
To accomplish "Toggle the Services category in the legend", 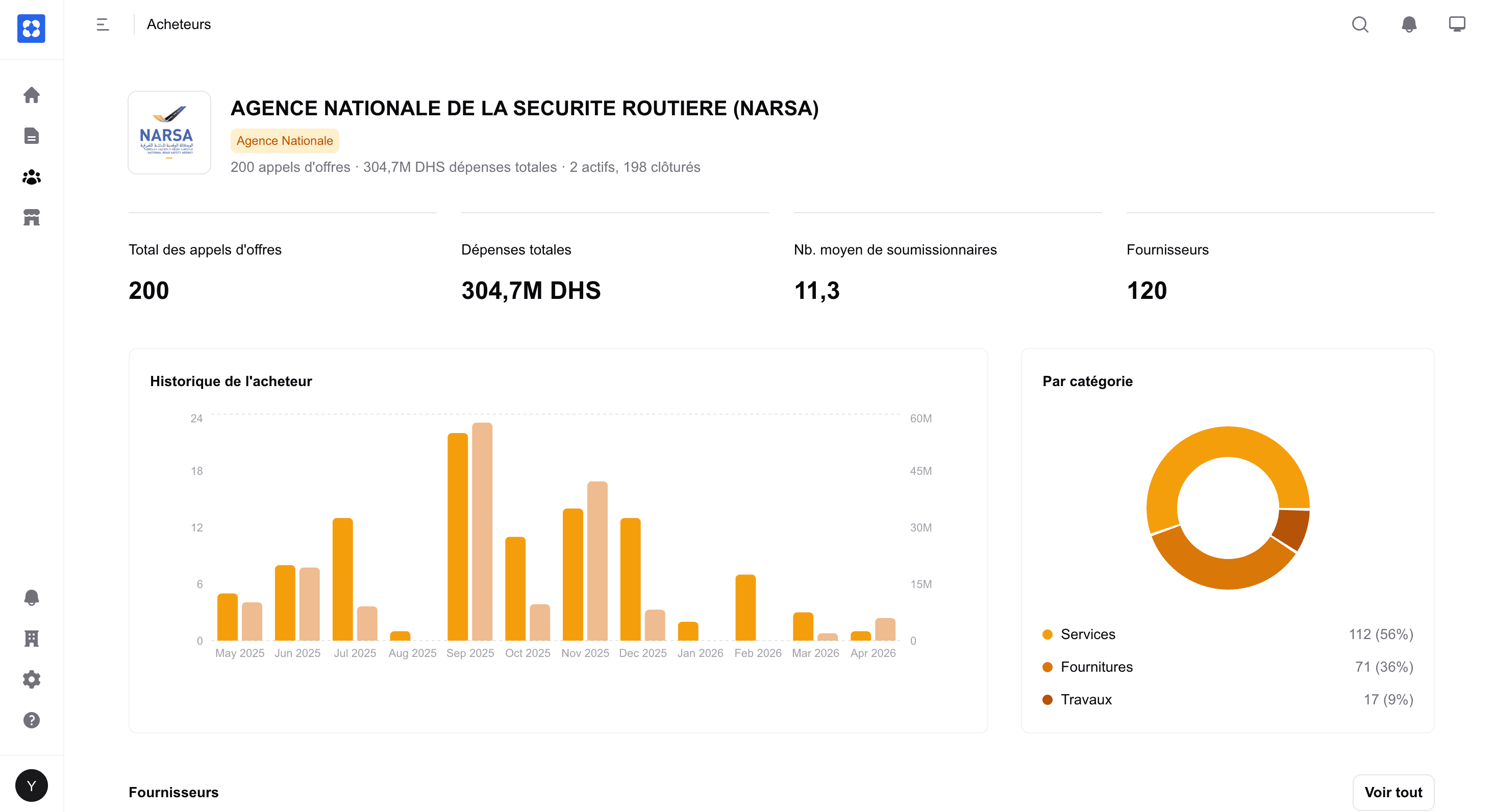I will click(x=1087, y=634).
